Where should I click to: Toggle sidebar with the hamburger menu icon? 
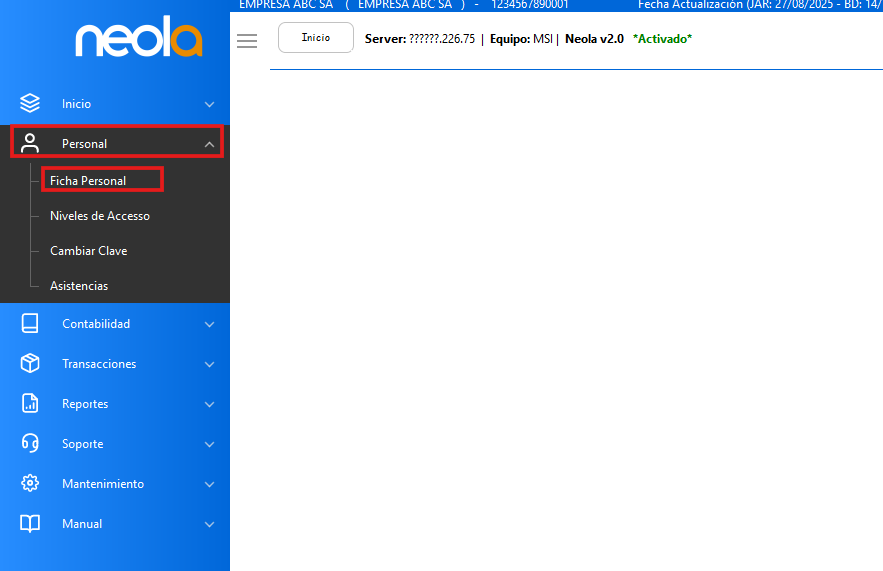[247, 41]
